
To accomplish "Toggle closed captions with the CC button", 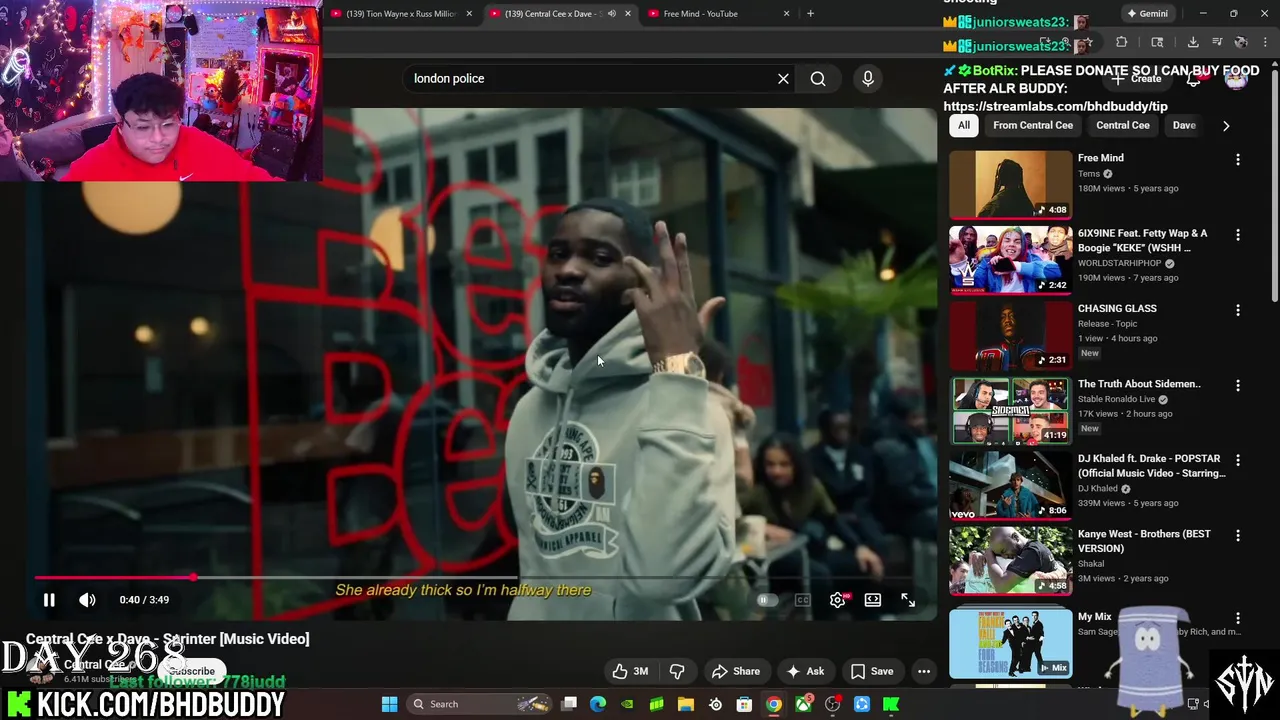I will (x=802, y=600).
